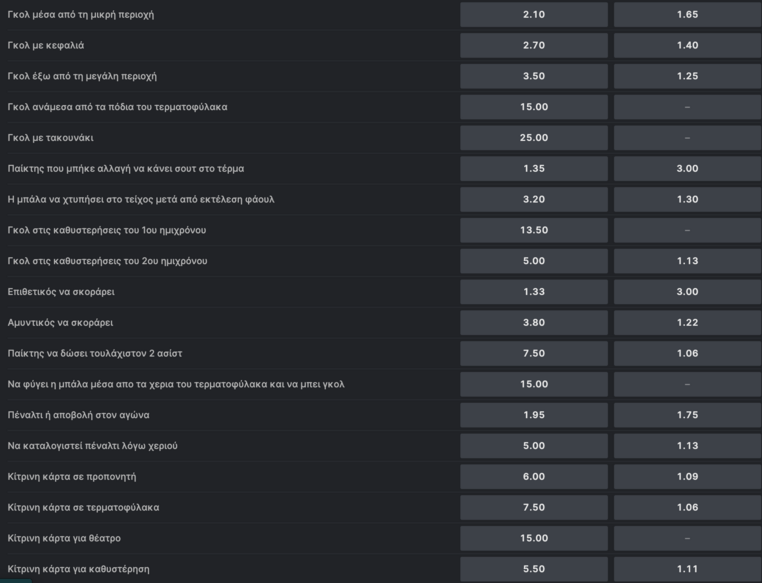
Task: Select 5.00 for Γκολ στις καθυστερήσεις 2ου ημιχρόνου
Action: pyautogui.click(x=534, y=261)
